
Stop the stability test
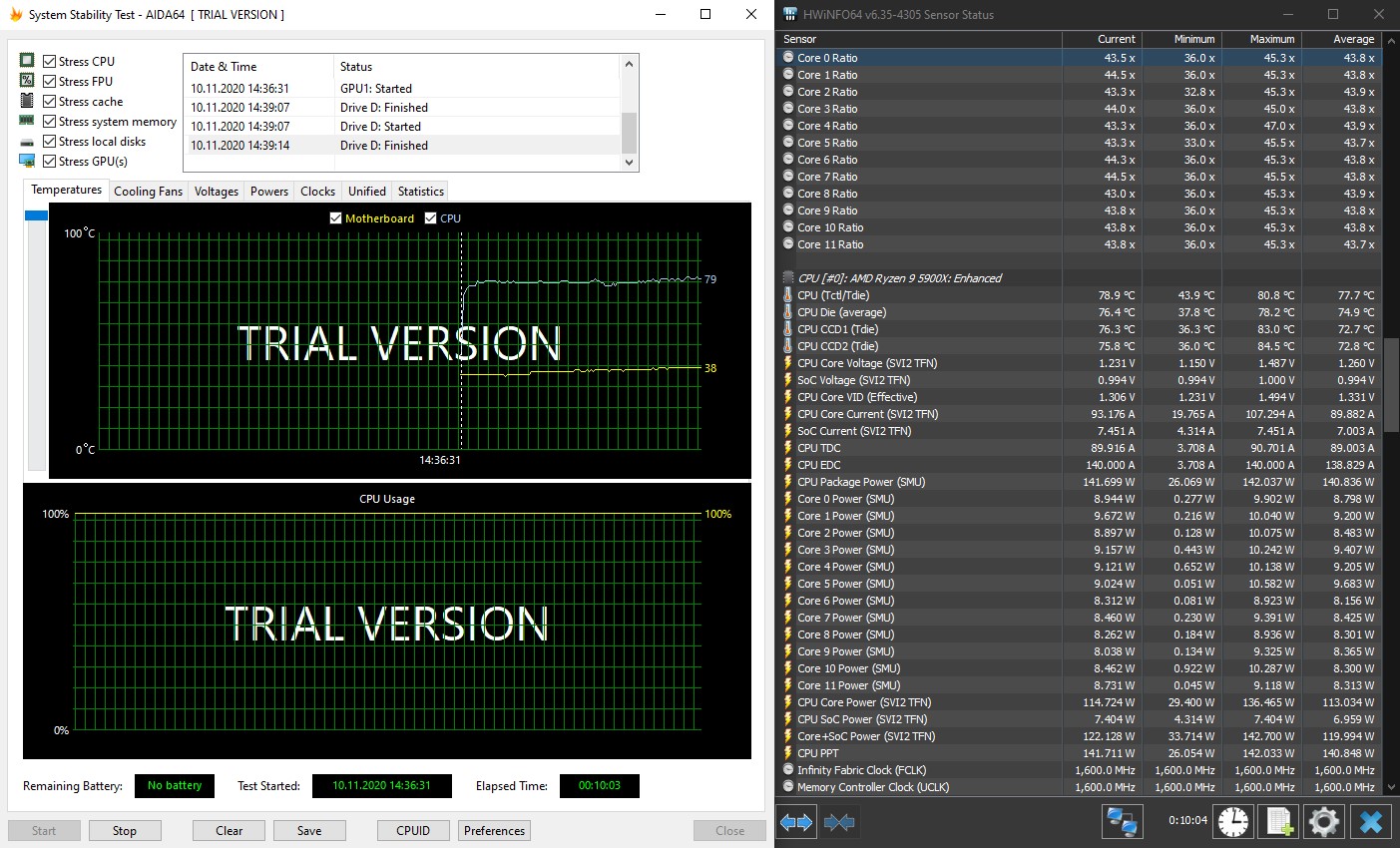click(x=125, y=830)
